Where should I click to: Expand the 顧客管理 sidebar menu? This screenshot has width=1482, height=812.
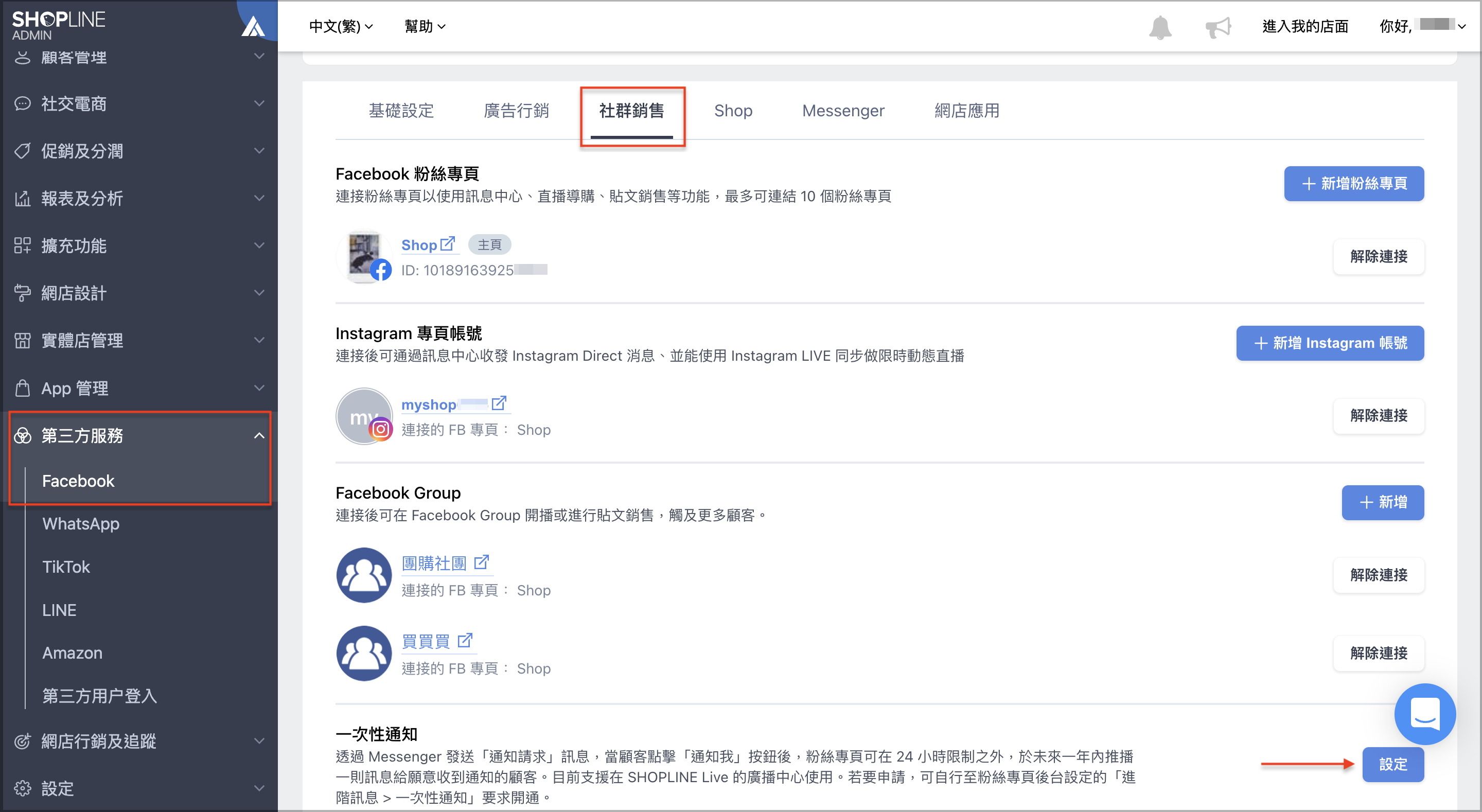point(139,57)
